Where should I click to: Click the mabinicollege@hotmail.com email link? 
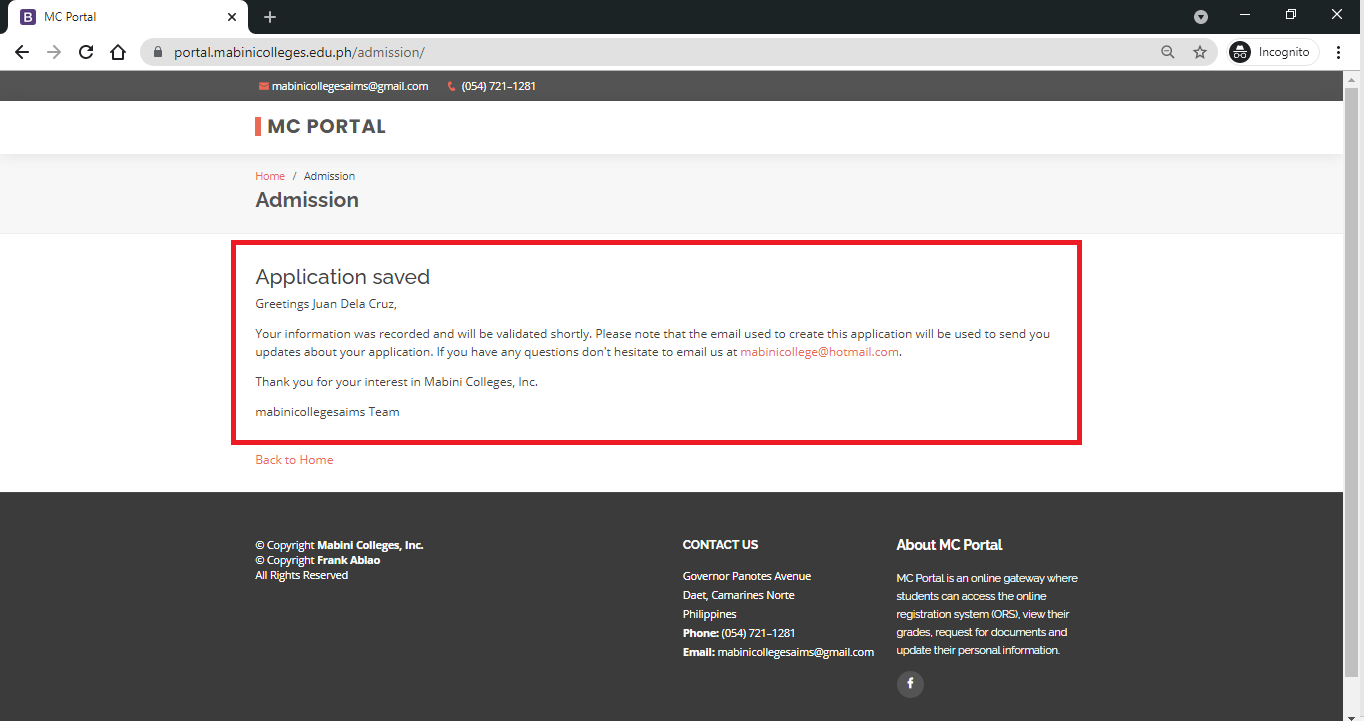click(819, 352)
